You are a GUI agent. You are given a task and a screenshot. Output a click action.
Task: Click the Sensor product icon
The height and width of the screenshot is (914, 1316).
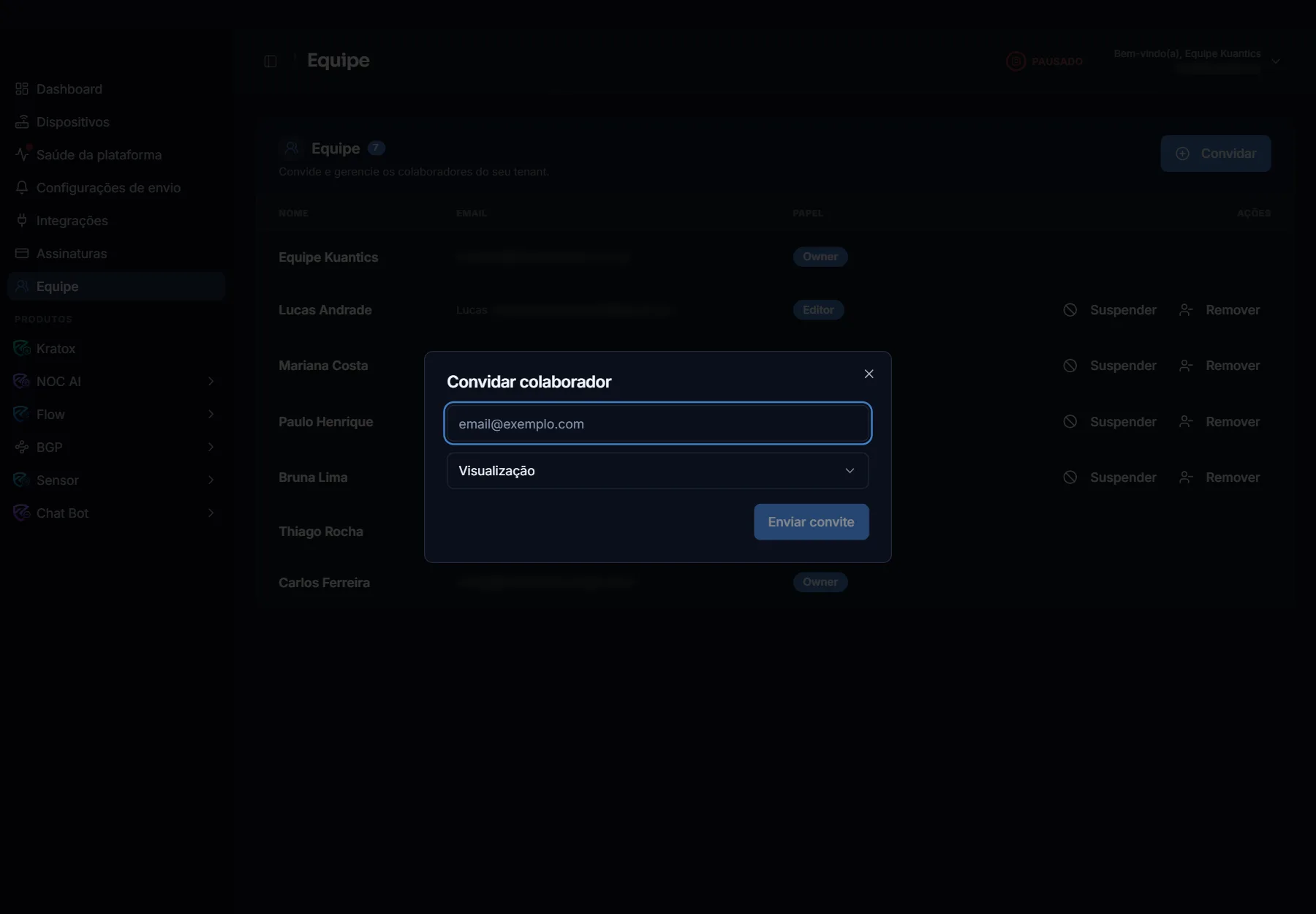tap(22, 480)
